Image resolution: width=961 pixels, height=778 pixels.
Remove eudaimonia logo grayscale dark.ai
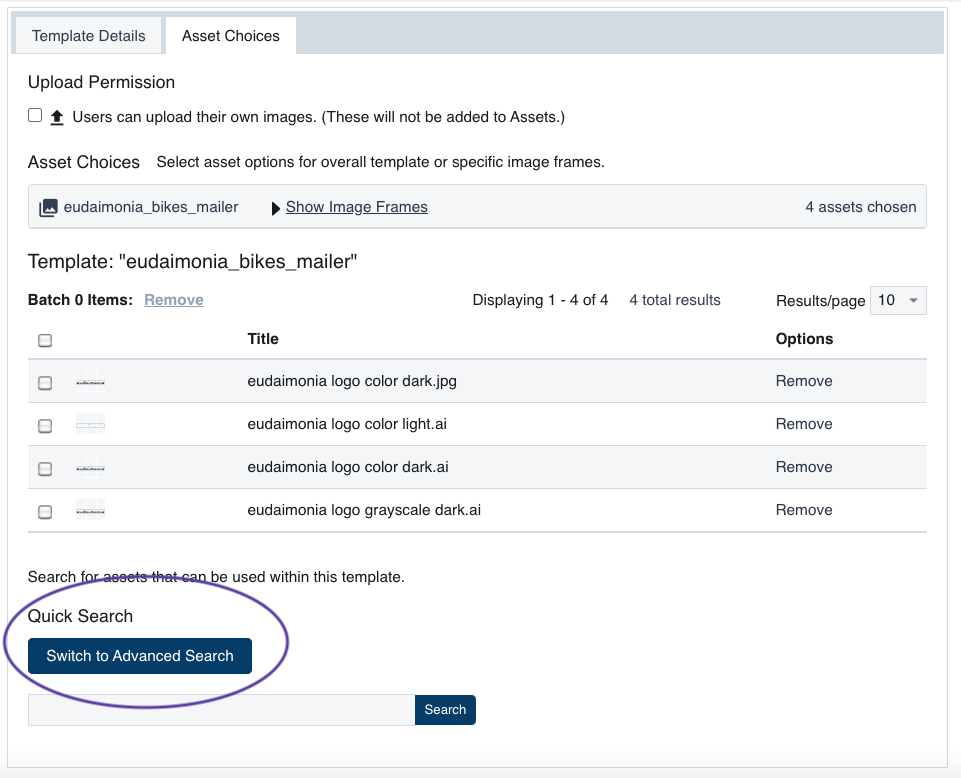pyautogui.click(x=803, y=509)
